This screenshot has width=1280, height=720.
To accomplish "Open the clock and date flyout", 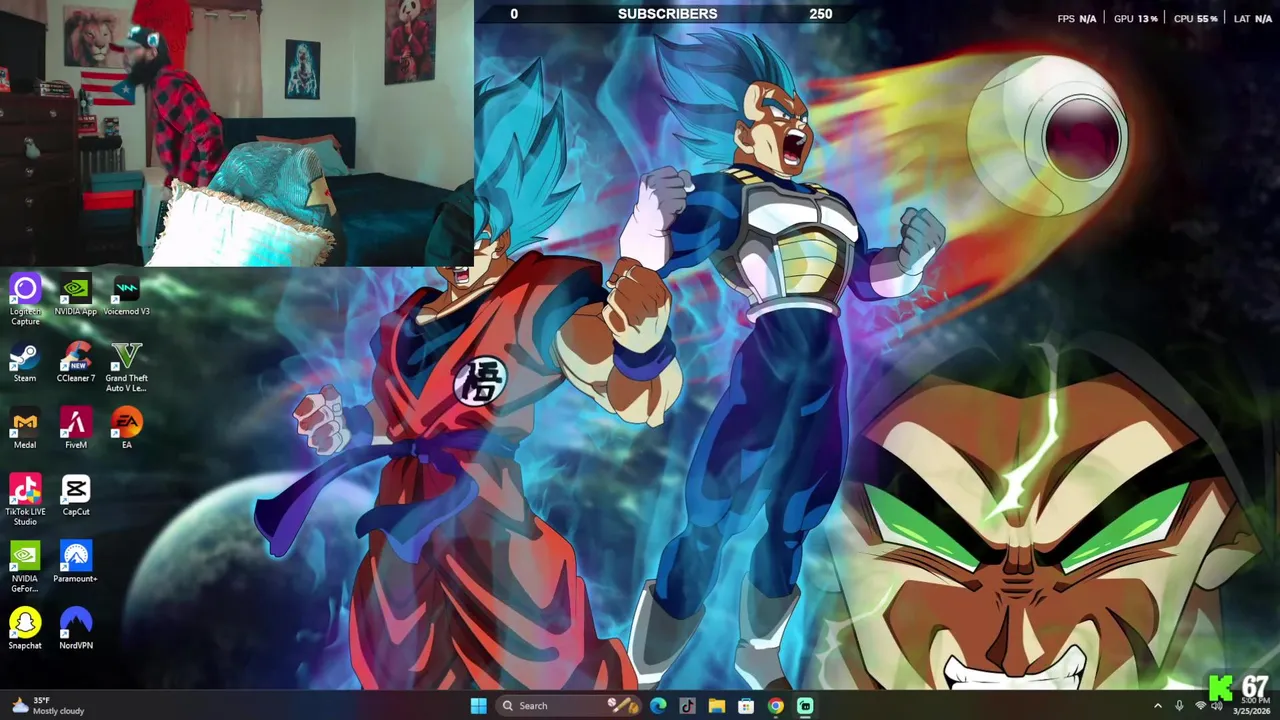I will click(1253, 706).
